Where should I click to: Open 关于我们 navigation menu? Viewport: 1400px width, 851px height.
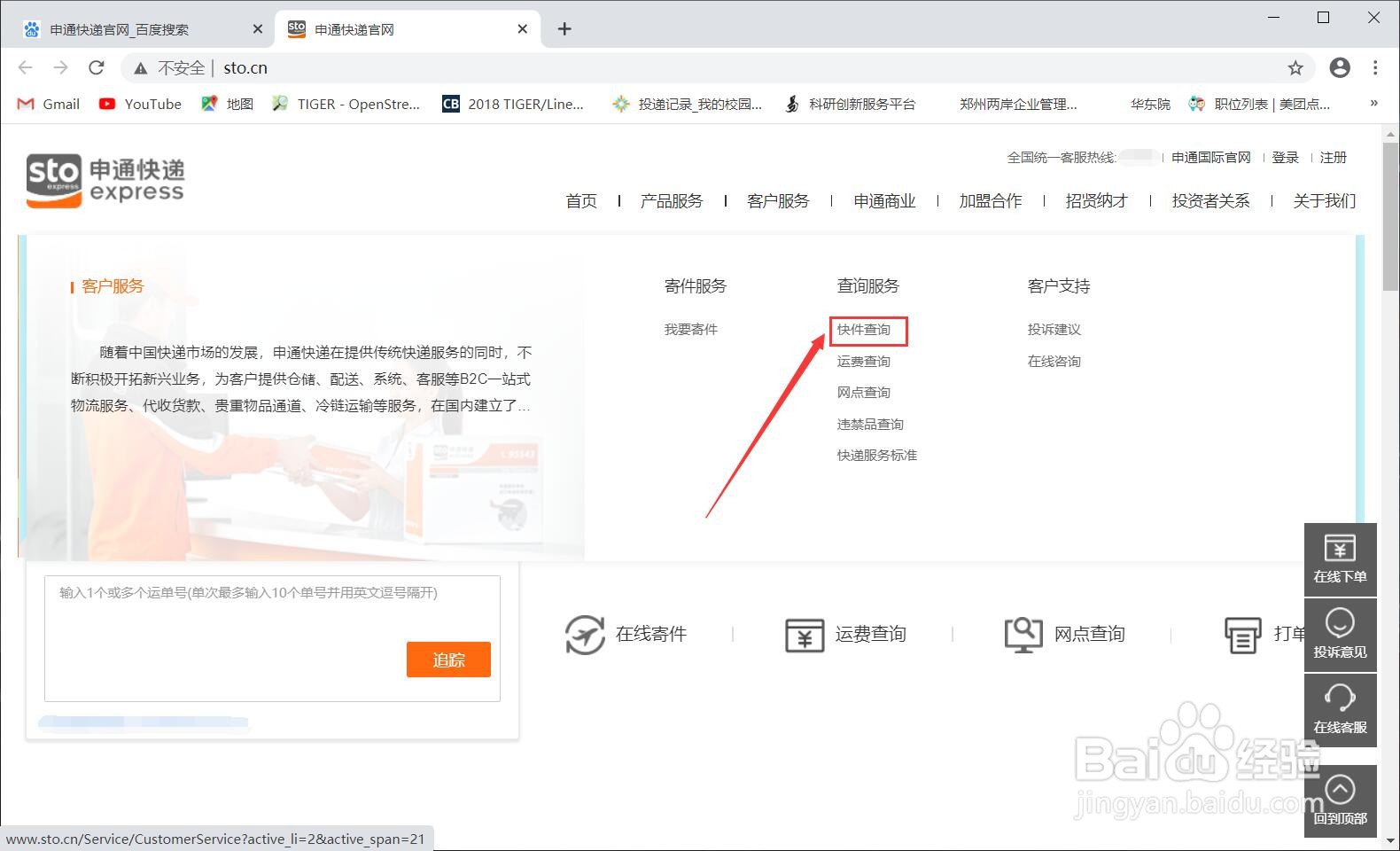[x=1325, y=200]
